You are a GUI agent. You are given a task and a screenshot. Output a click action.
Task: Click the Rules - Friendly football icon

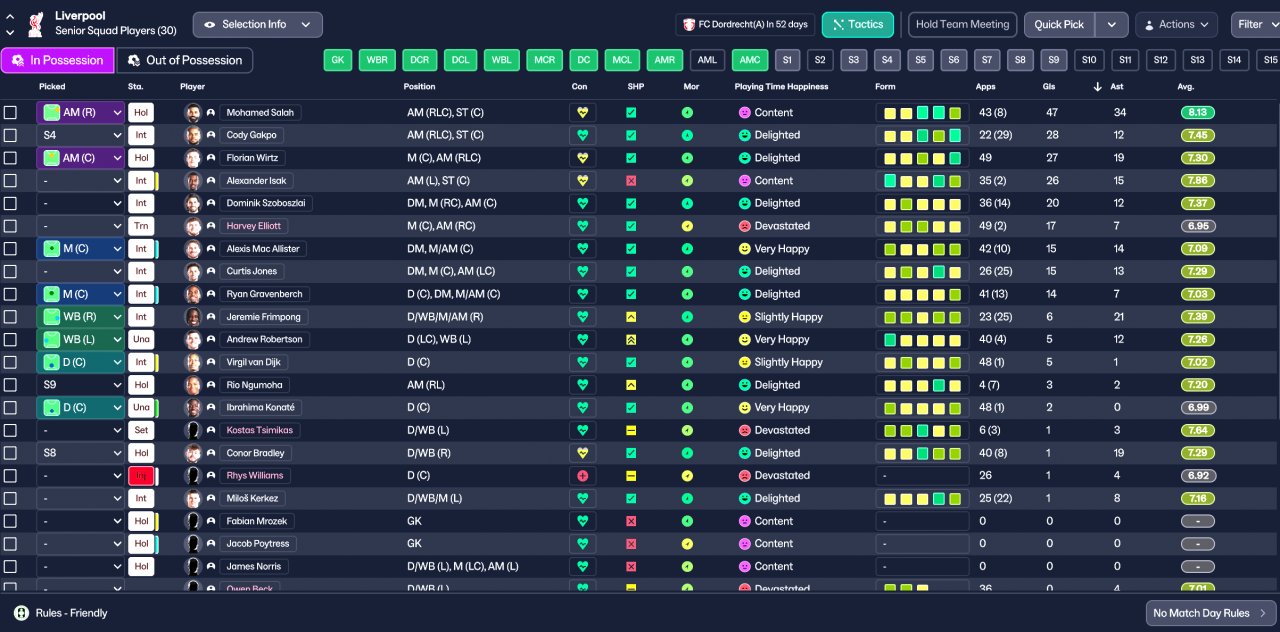coord(21,613)
